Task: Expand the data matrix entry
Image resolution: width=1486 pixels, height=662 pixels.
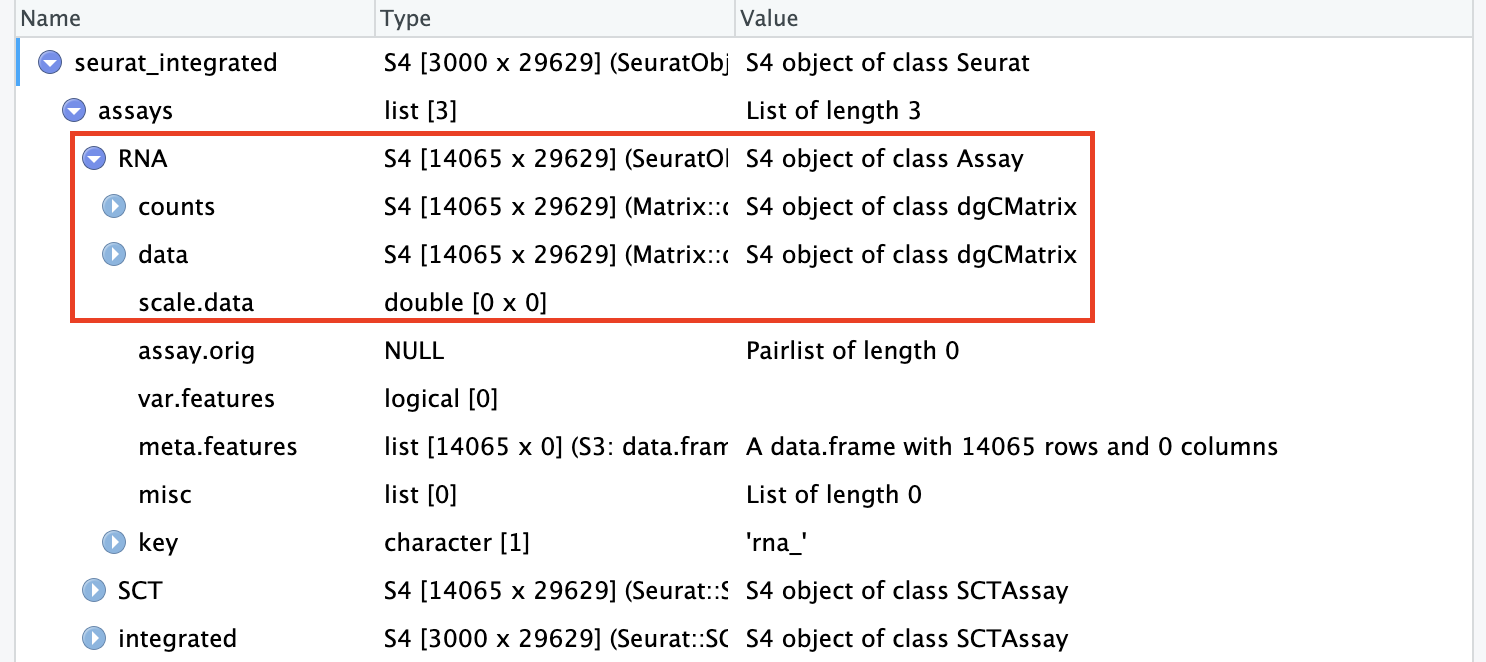Action: coord(114,255)
